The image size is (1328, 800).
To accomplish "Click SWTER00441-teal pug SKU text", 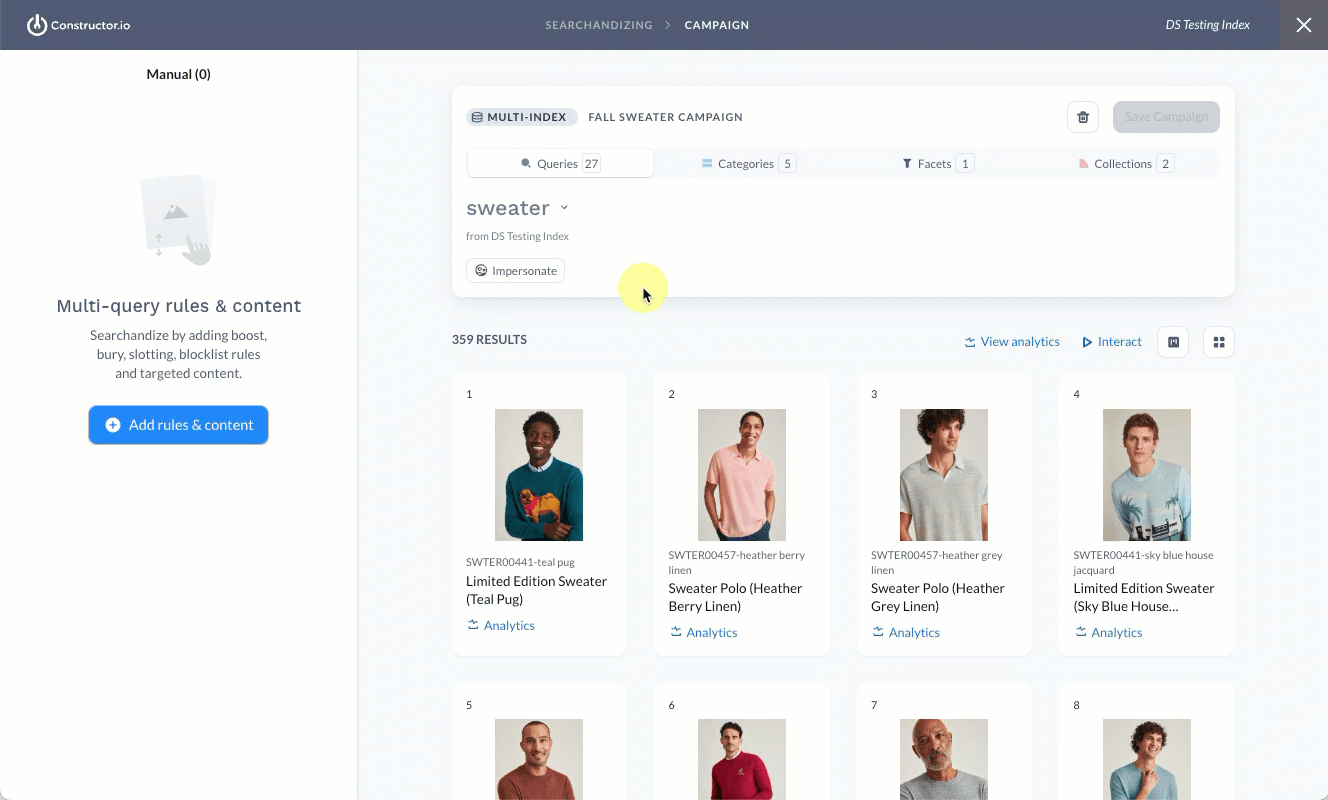I will tap(520, 562).
